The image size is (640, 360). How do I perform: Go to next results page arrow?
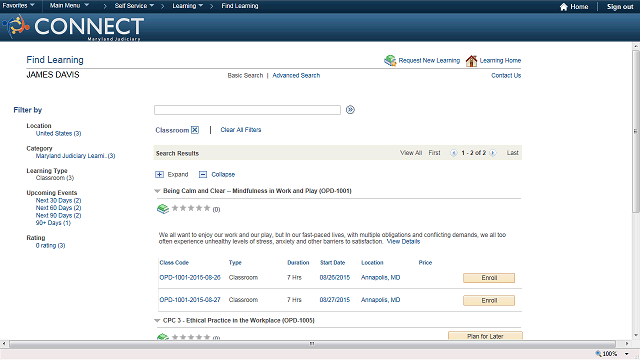point(493,153)
